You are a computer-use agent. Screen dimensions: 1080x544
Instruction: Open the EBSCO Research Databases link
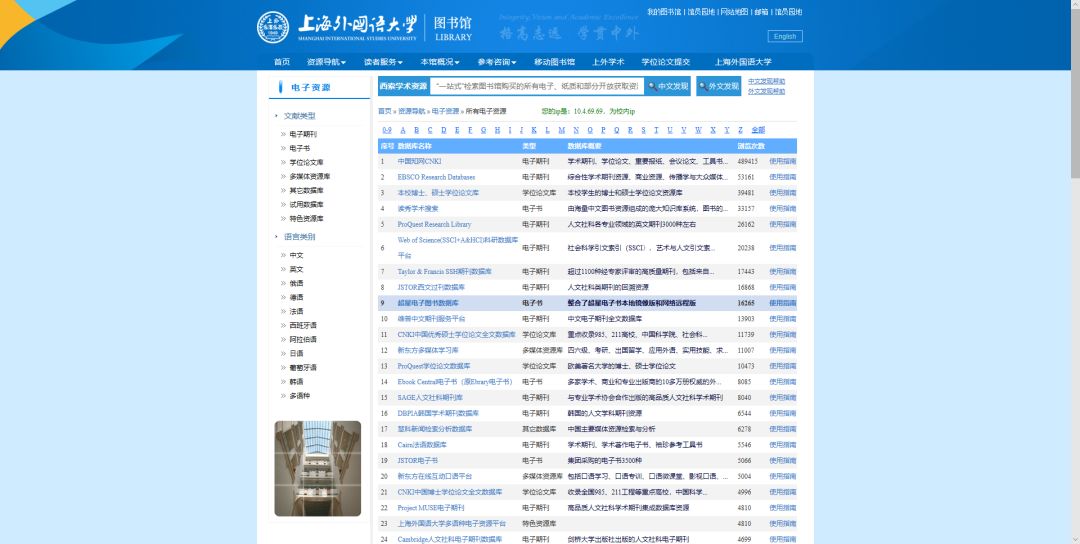pos(436,177)
